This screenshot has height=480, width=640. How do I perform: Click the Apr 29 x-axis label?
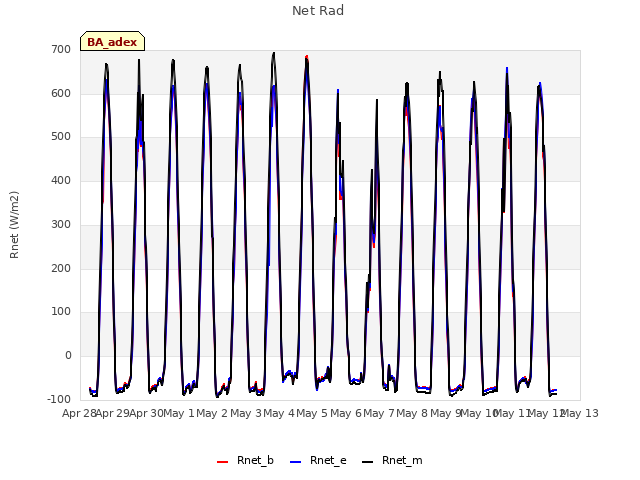(x=113, y=413)
